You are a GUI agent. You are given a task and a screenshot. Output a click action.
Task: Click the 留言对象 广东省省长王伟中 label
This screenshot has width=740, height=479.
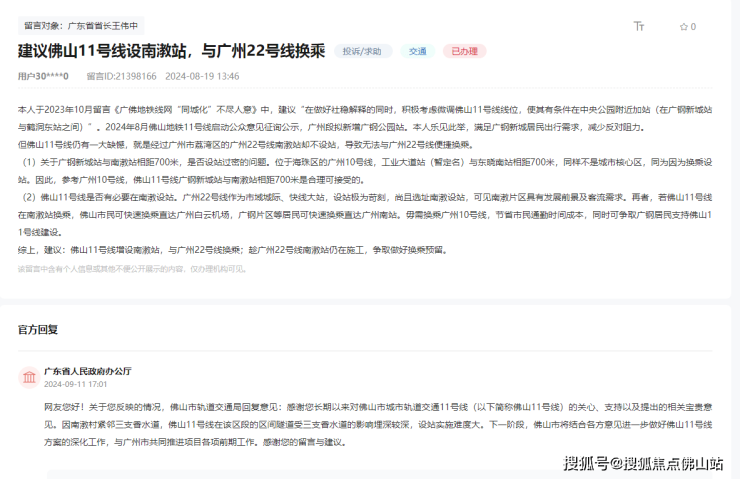(81, 26)
